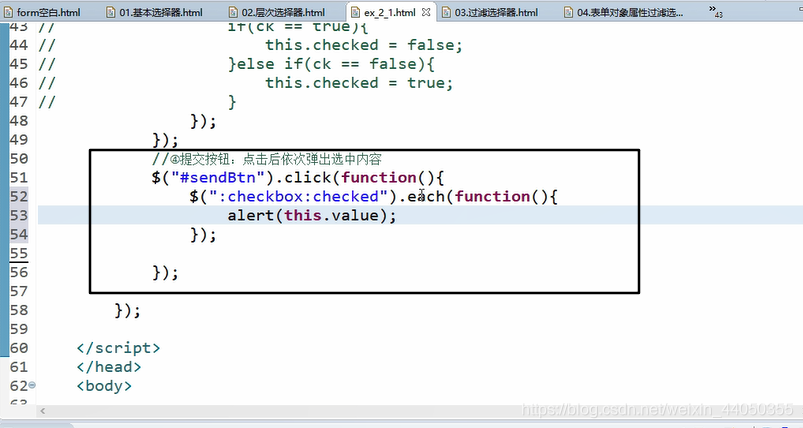Viewport: 803px width, 428px height.
Task: Click the file icon of 04.表单对象属性 tab
Action: 568,12
